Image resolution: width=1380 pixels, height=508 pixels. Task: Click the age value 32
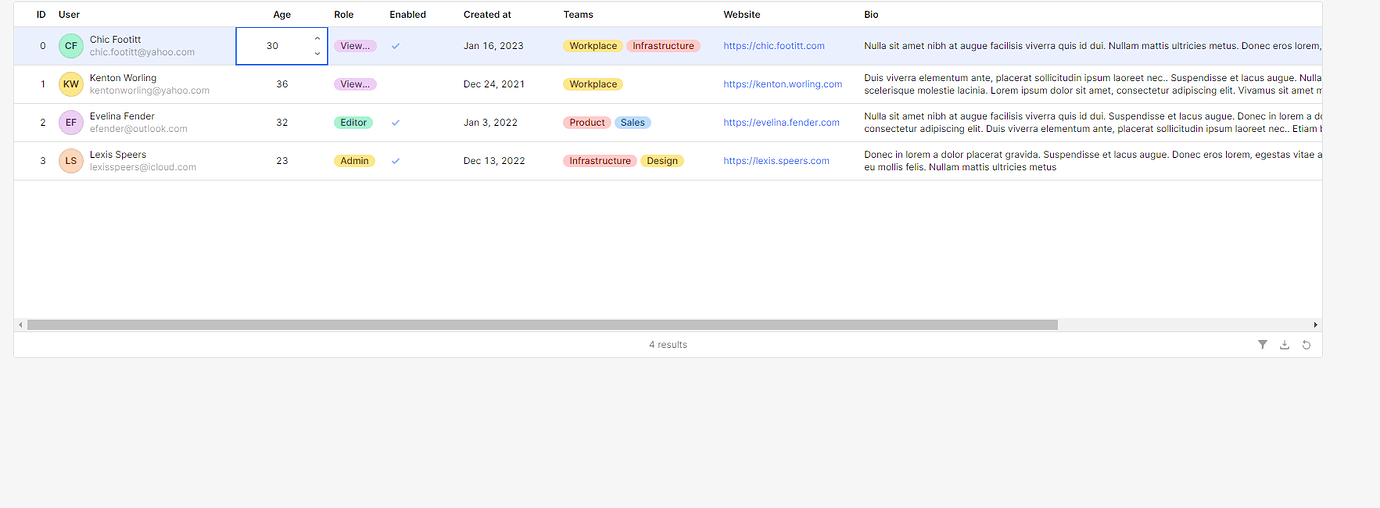coord(282,123)
